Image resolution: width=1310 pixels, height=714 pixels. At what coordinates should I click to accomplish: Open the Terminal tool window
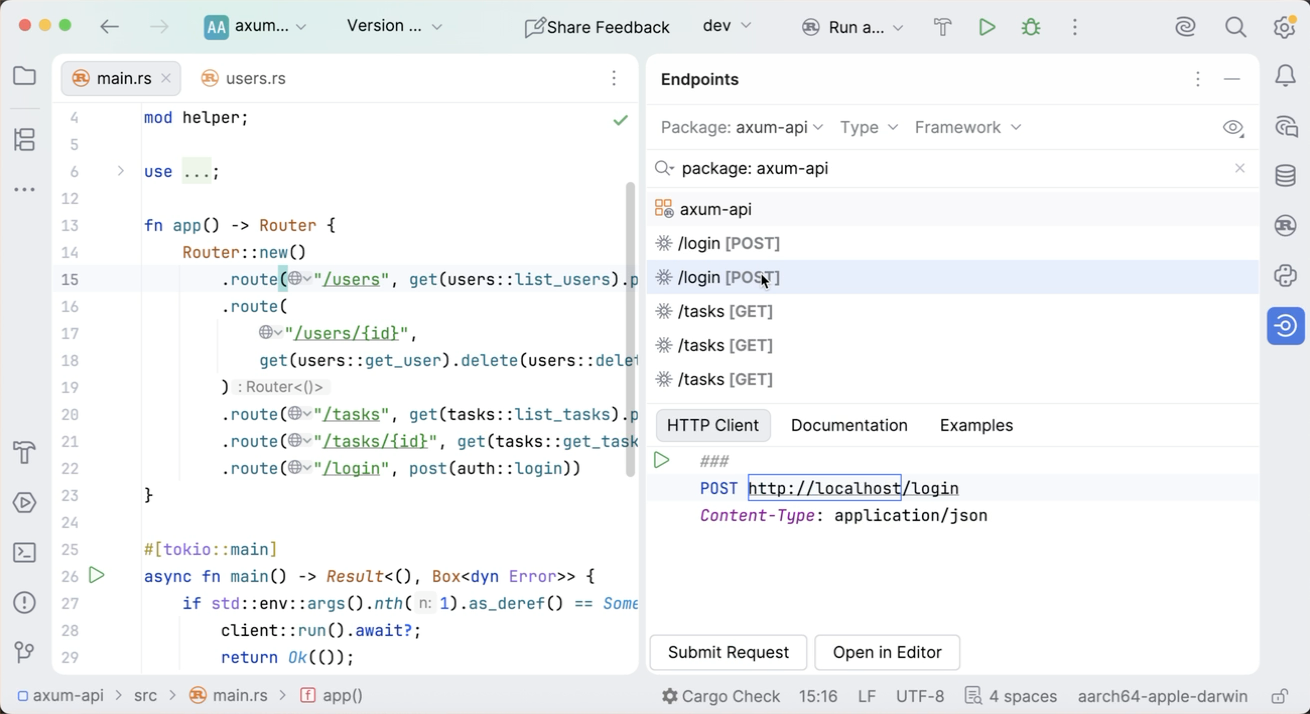[x=25, y=553]
